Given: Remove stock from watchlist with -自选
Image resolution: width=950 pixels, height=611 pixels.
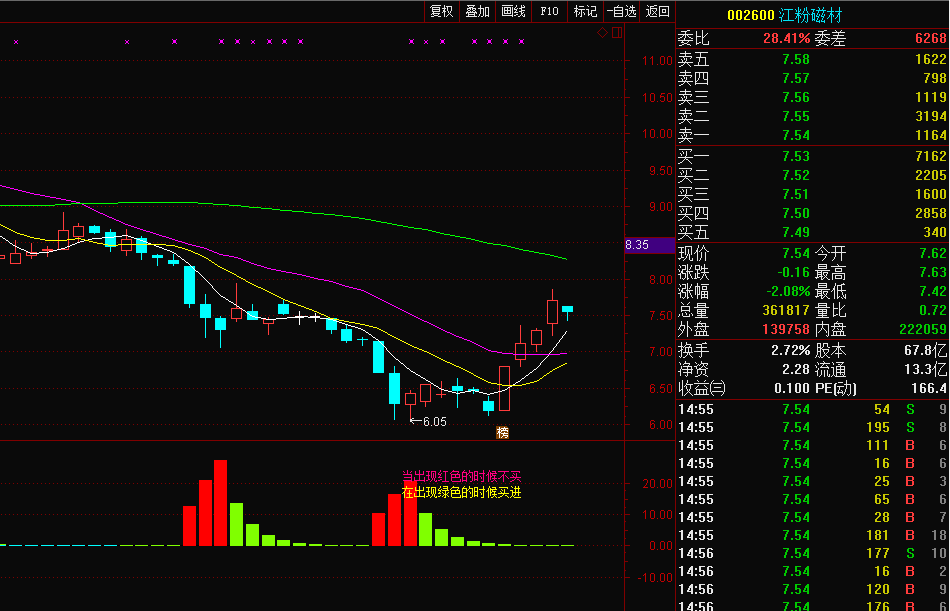Looking at the screenshot, I should coord(620,11).
